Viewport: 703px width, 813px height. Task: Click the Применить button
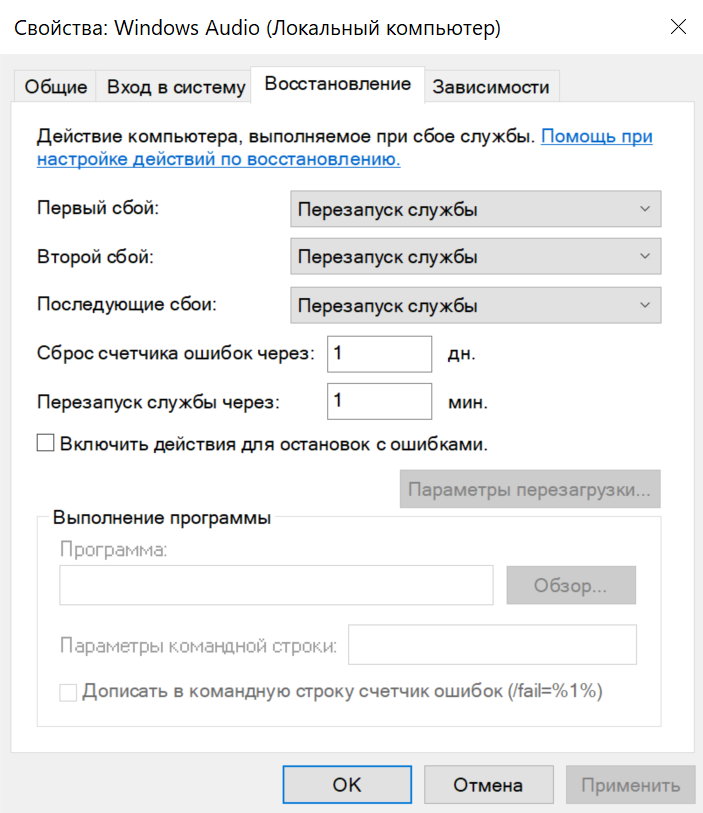630,785
